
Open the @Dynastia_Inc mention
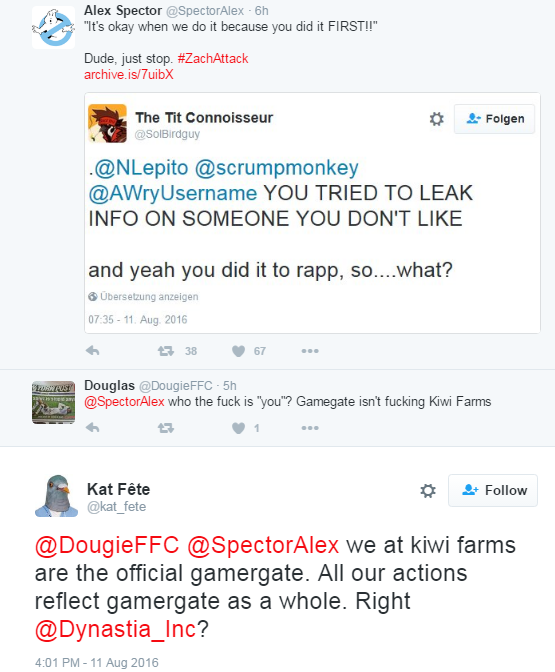pyautogui.click(x=115, y=629)
